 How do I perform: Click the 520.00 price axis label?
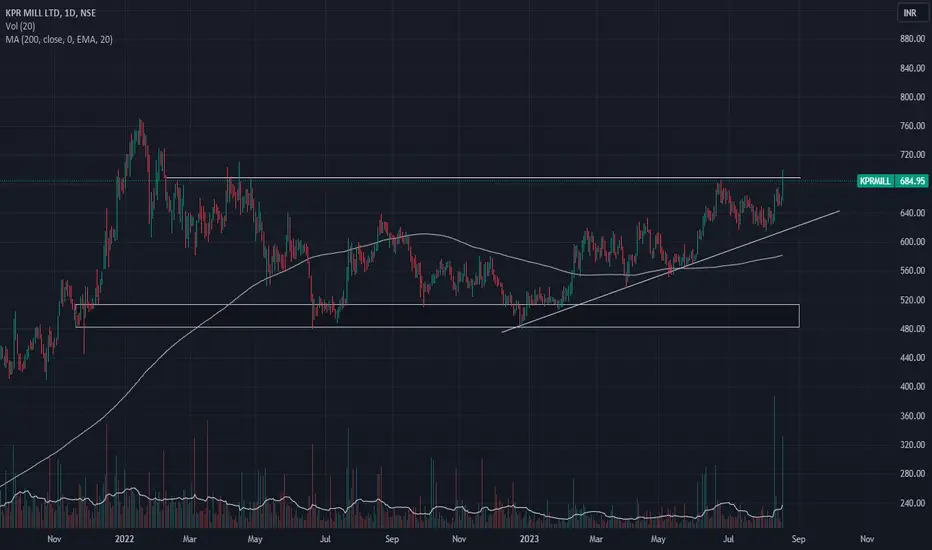[912, 300]
